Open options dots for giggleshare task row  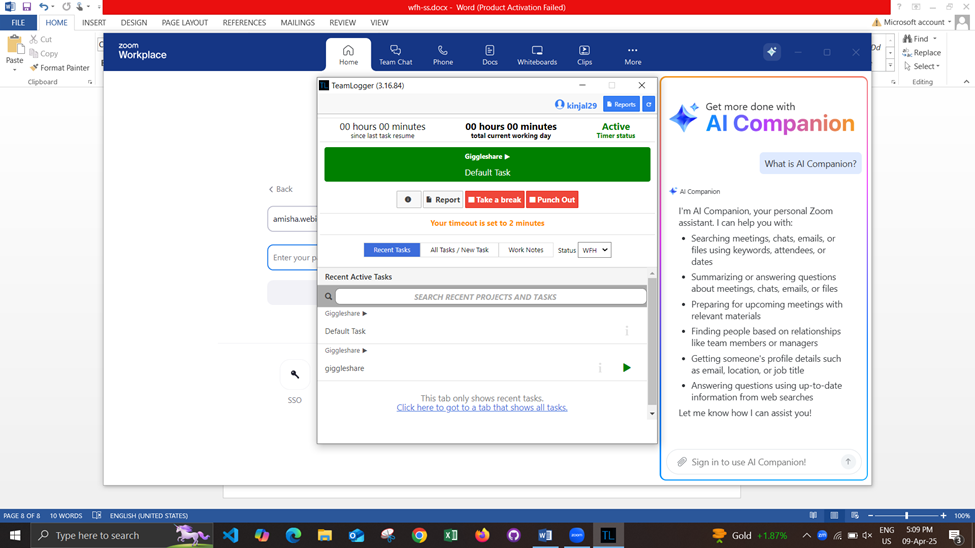tap(600, 368)
